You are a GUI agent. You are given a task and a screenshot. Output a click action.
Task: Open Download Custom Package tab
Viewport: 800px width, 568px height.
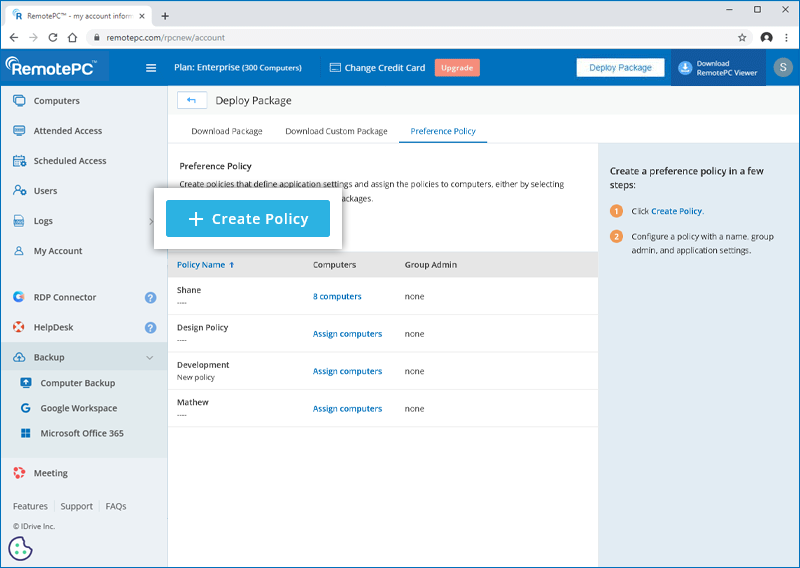[x=336, y=131]
